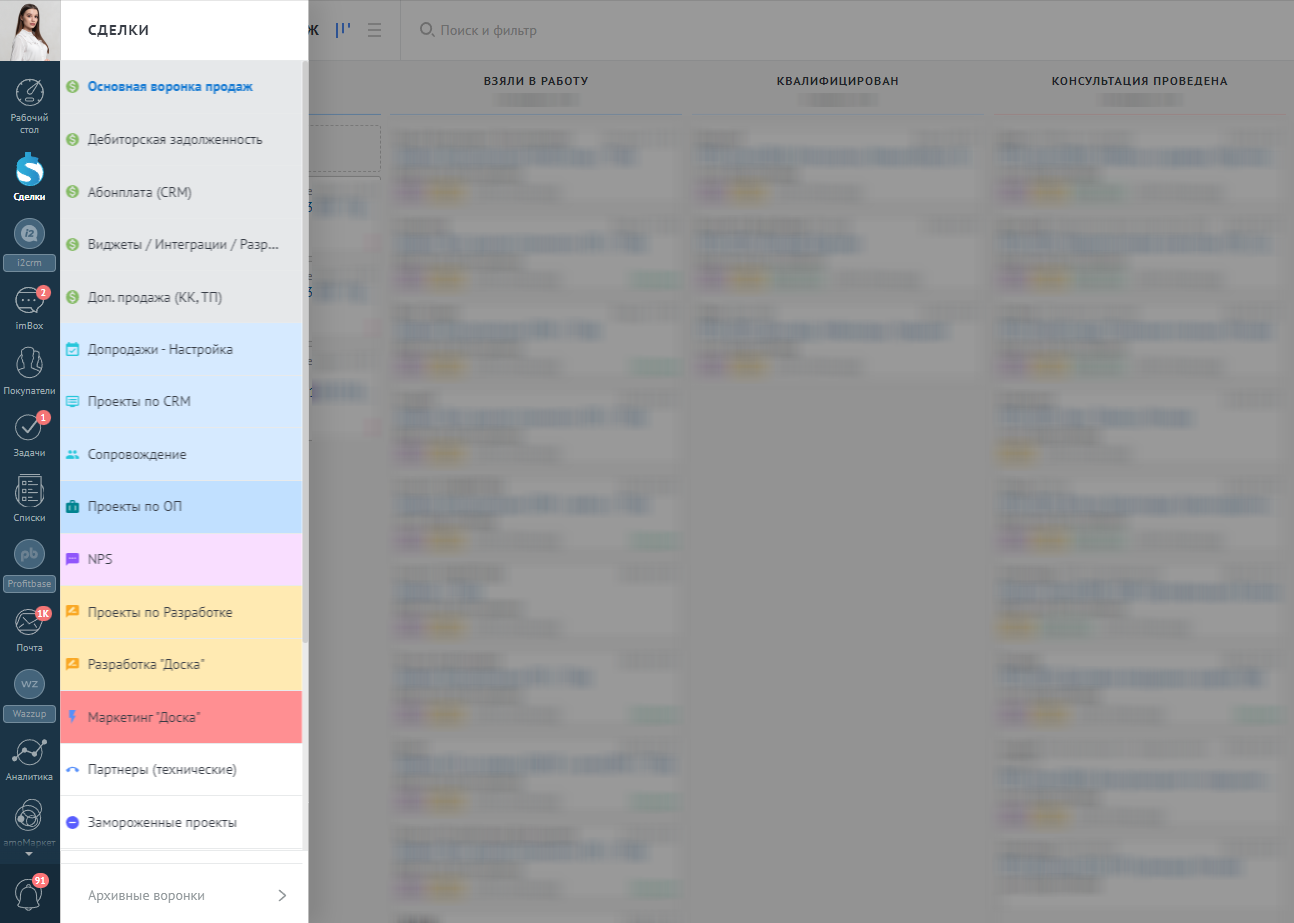Click the magnifier icon in search bar
1294x923 pixels.
click(x=426, y=30)
